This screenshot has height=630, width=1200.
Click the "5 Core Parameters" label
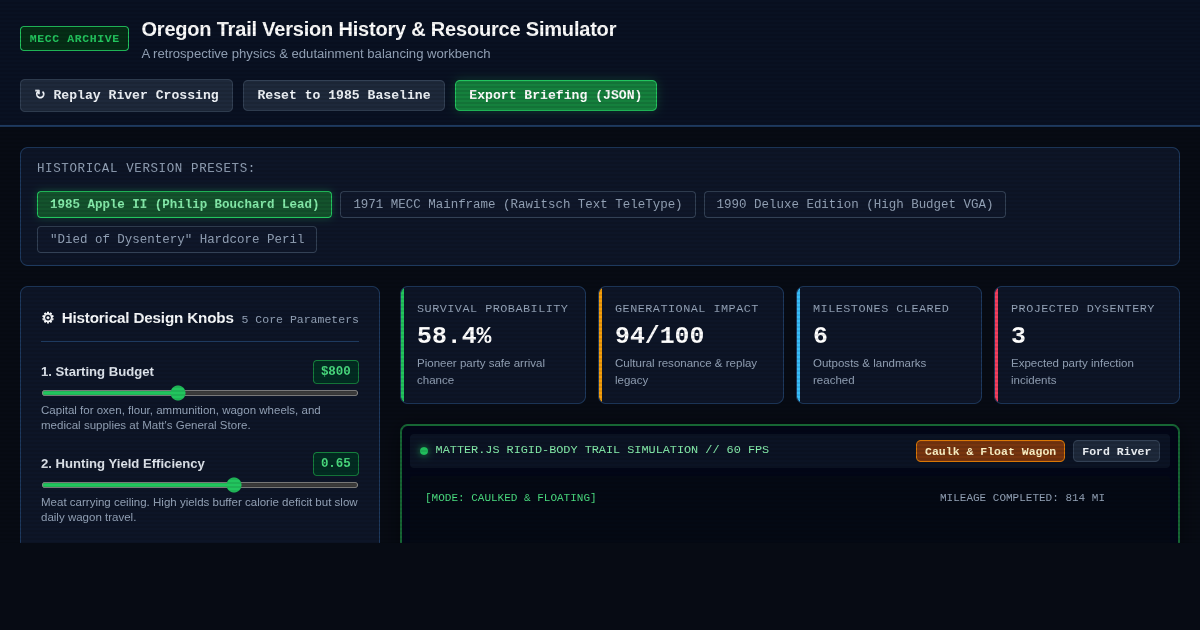tap(300, 320)
